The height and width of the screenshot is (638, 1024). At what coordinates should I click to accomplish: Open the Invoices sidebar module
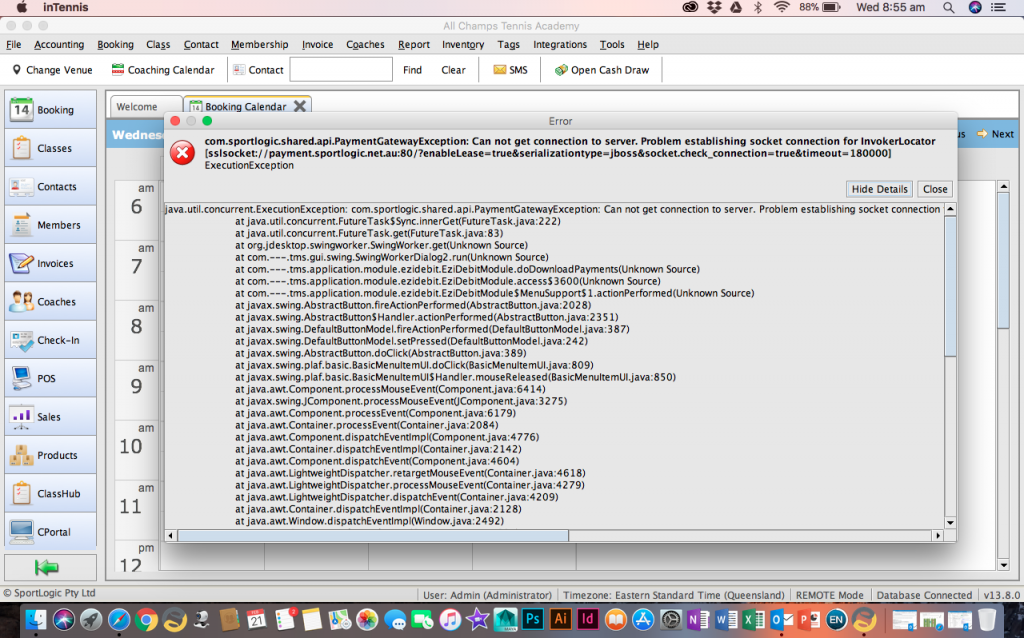pos(50,263)
